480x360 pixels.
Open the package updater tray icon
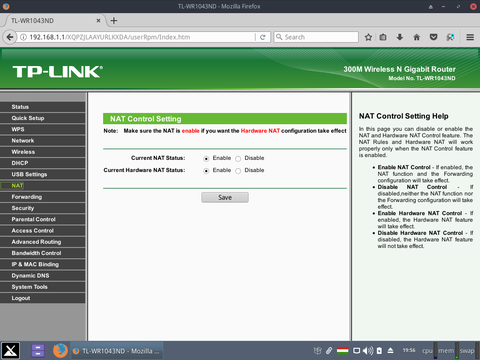318,350
